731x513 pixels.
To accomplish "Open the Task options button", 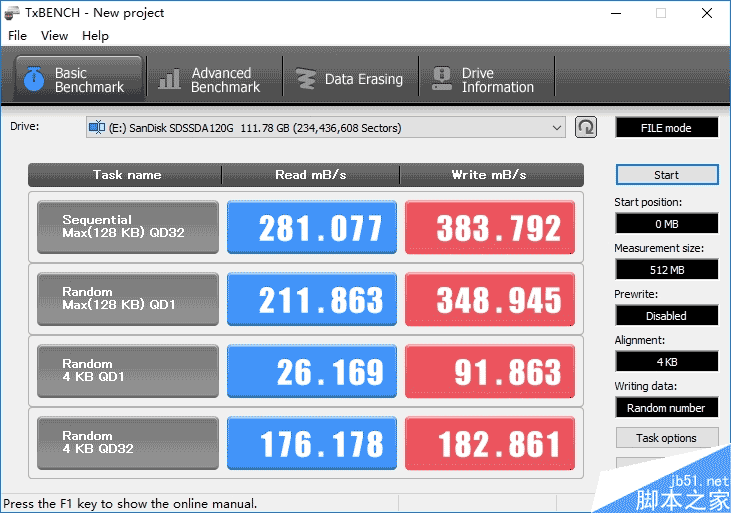I will [x=667, y=437].
